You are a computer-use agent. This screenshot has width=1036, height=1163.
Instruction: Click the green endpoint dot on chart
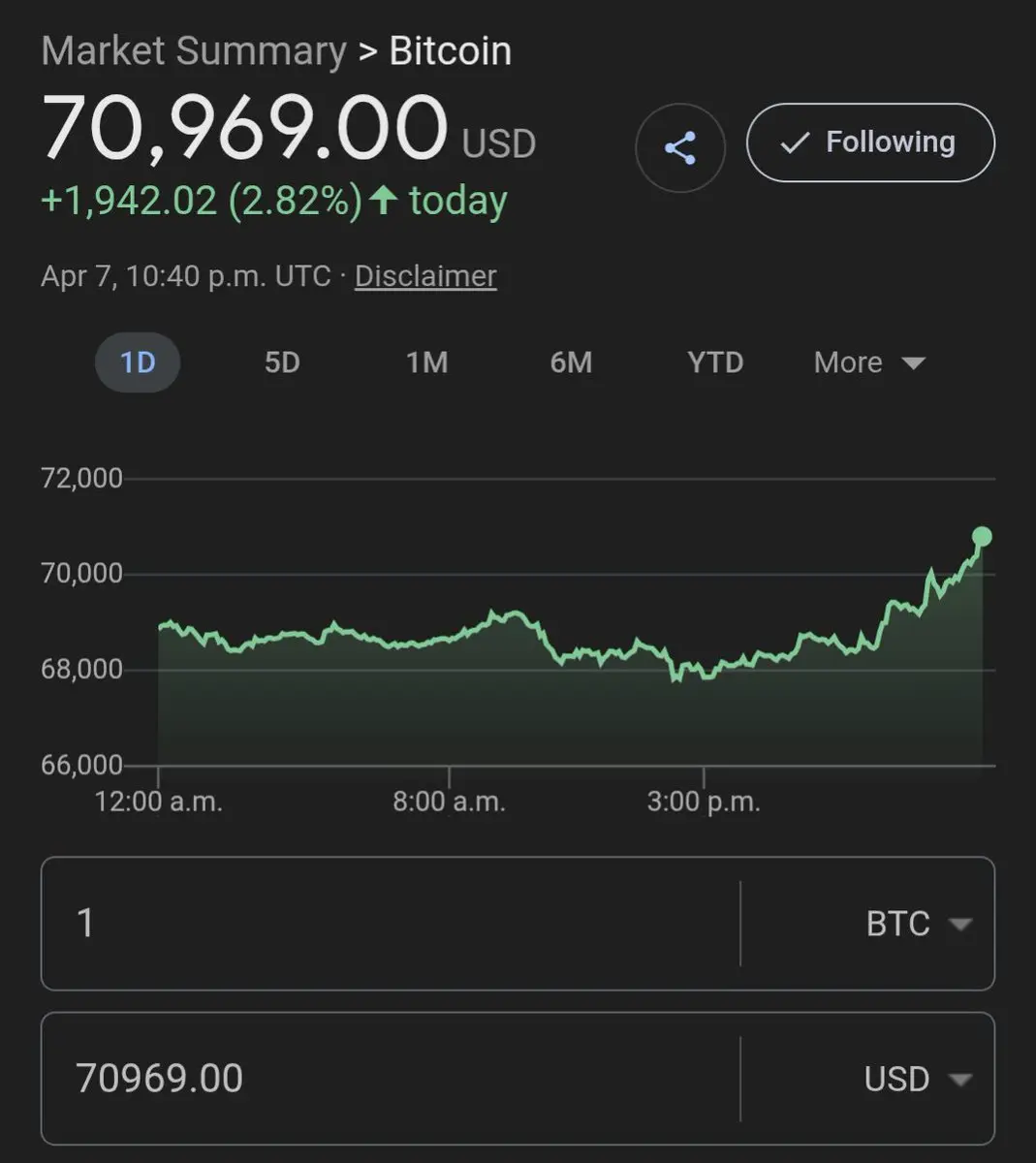pos(982,537)
